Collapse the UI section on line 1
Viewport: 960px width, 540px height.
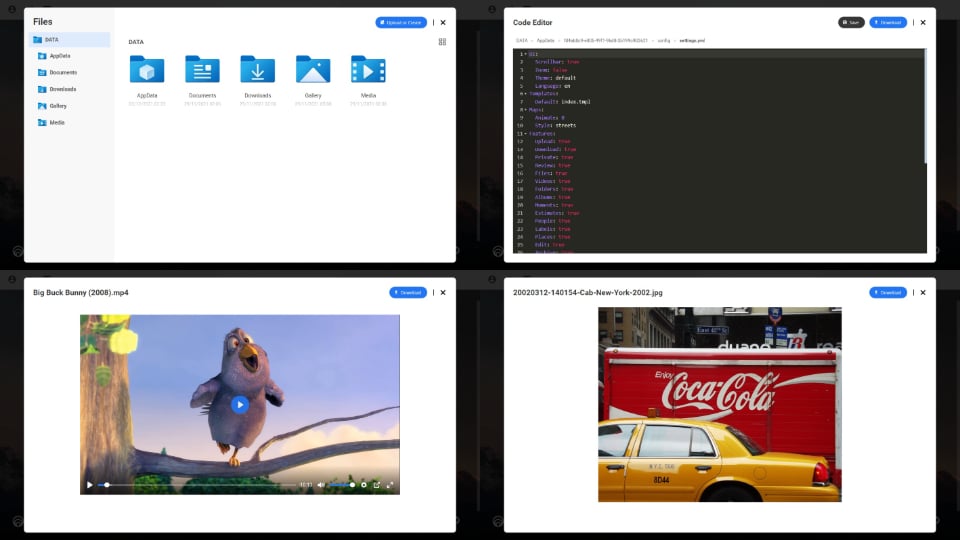pyautogui.click(x=524, y=53)
